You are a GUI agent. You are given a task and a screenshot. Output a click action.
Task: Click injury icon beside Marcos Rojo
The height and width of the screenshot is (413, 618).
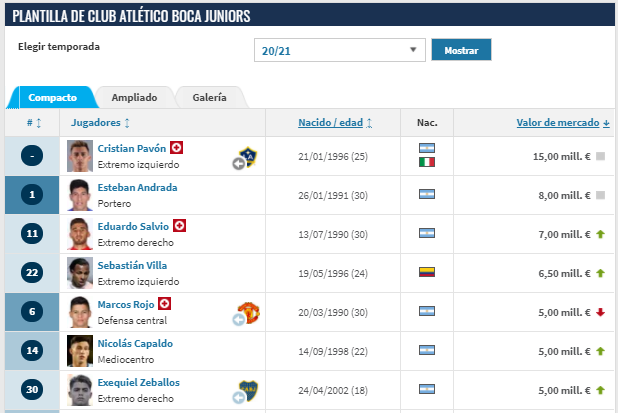(x=166, y=304)
